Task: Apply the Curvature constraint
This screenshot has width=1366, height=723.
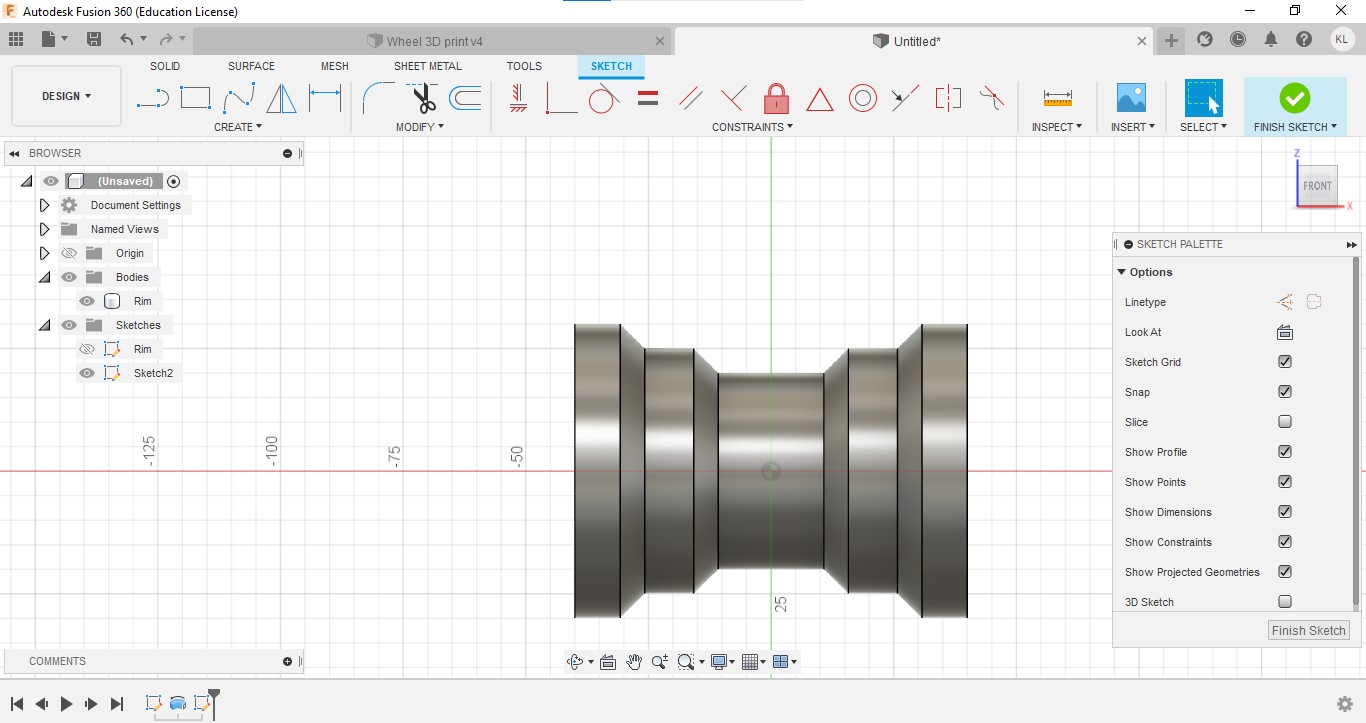Action: pyautogui.click(x=991, y=98)
